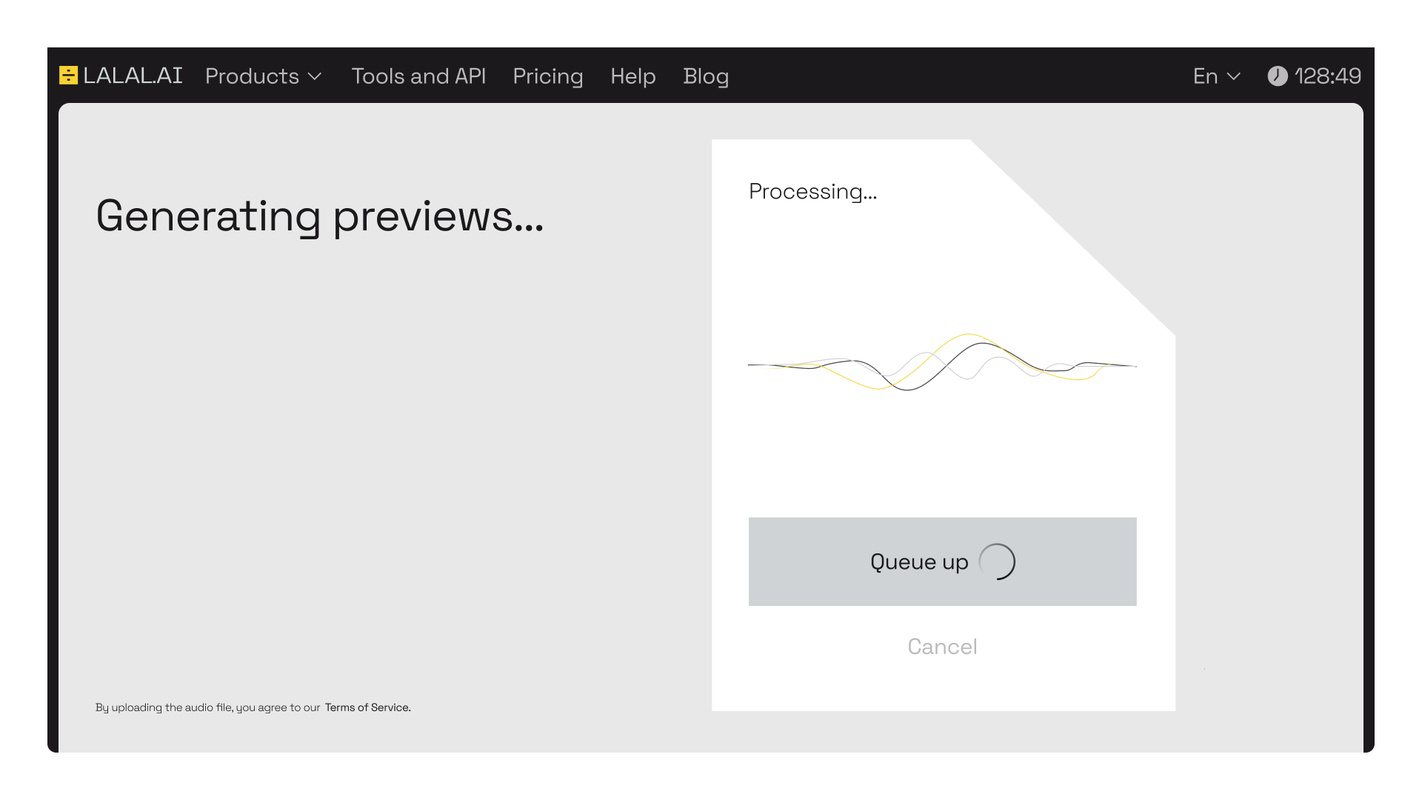Cancel the processing
1422x800 pixels.
click(x=942, y=647)
